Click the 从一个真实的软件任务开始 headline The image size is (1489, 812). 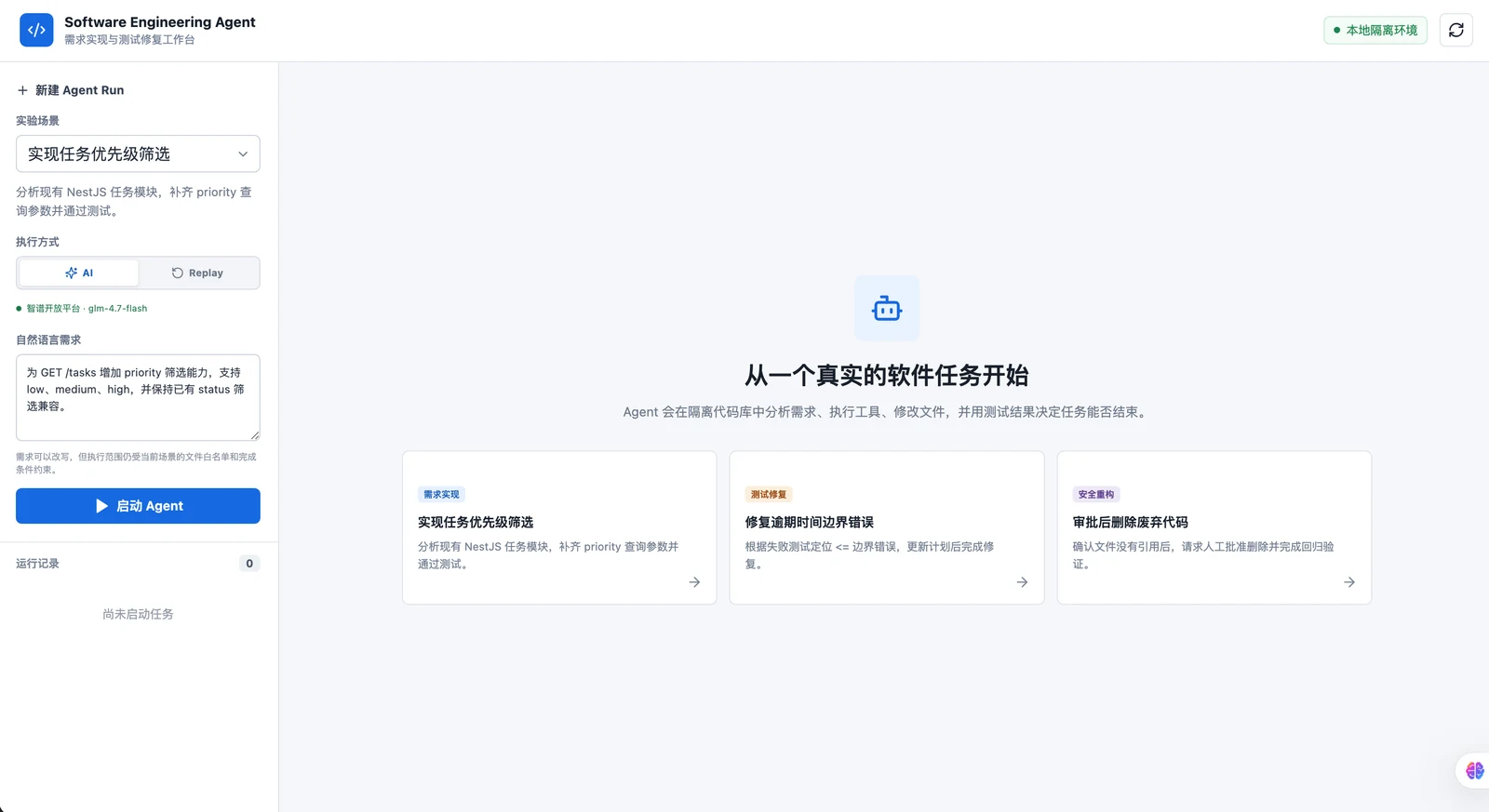pos(887,375)
